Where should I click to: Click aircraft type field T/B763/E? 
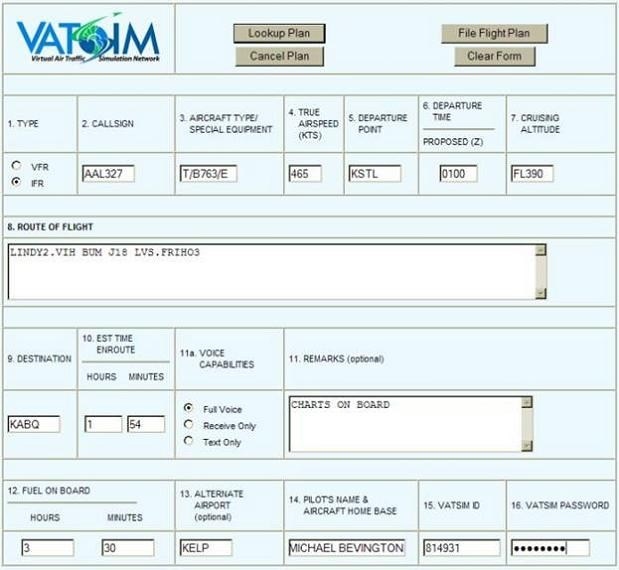(208, 174)
